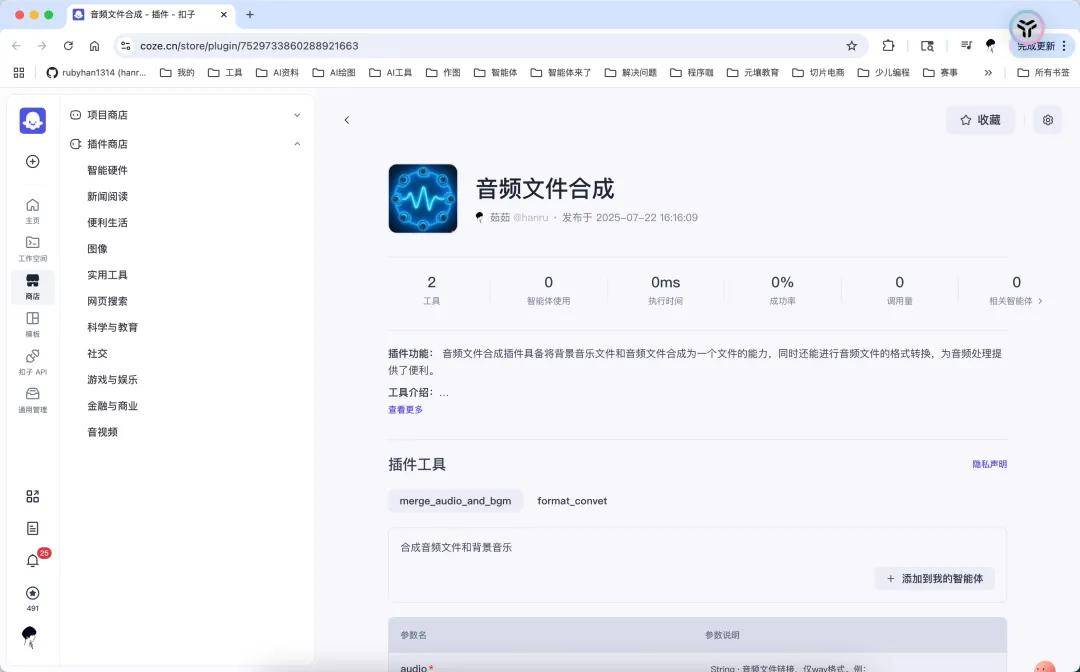Open the 主页 home icon in sidebar
Screen dimensions: 1080x672
coord(32,210)
